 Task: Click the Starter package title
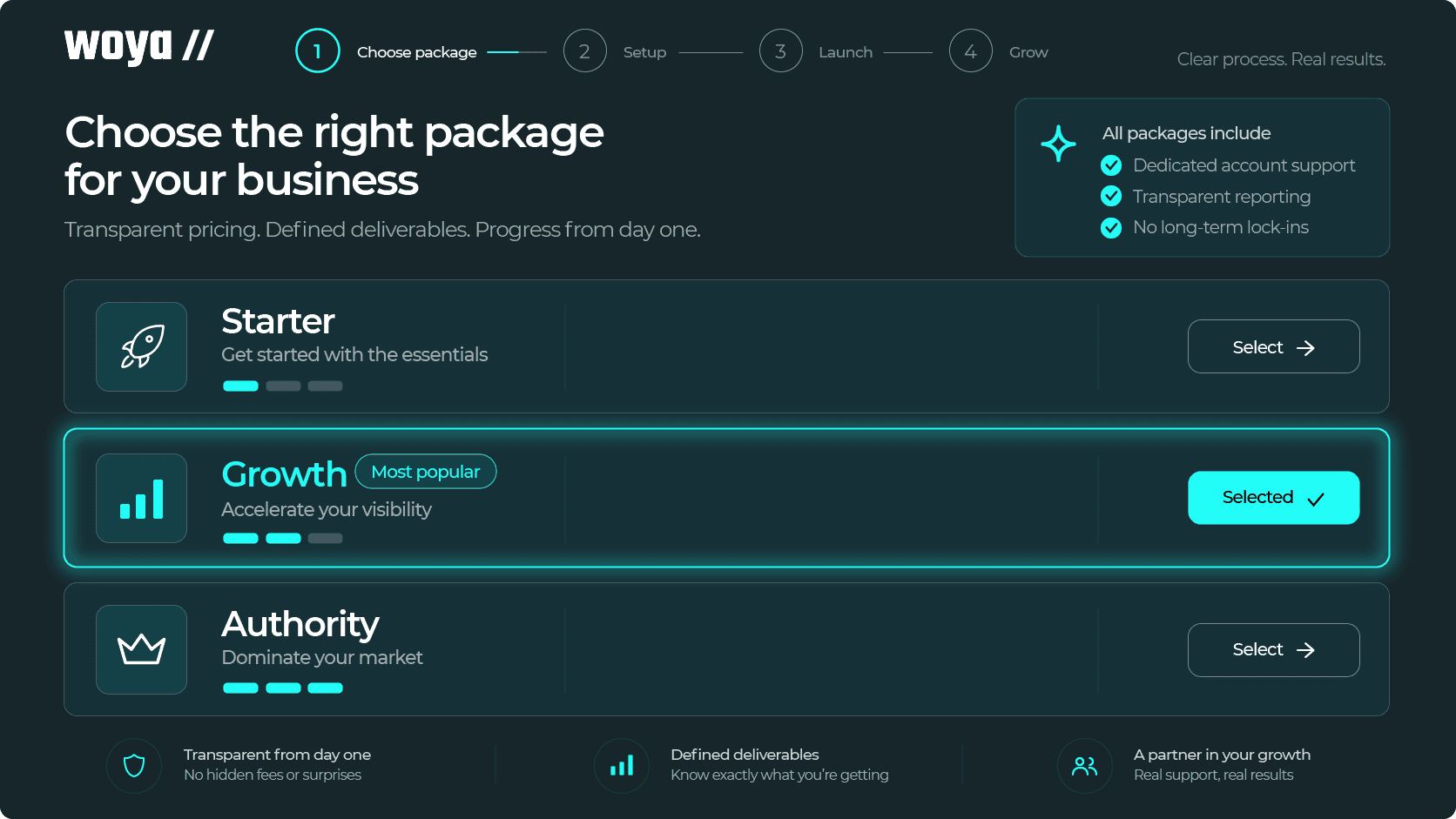[x=279, y=321]
